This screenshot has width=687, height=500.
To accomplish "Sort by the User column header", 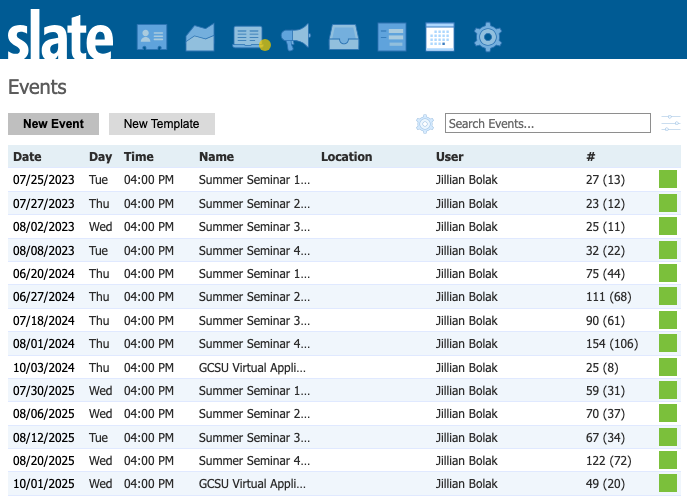I will [x=450, y=157].
